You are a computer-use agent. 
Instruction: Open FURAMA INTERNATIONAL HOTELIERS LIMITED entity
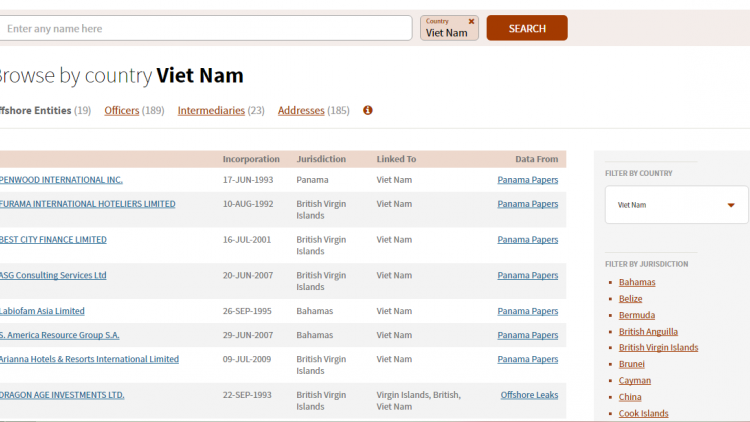[88, 204]
